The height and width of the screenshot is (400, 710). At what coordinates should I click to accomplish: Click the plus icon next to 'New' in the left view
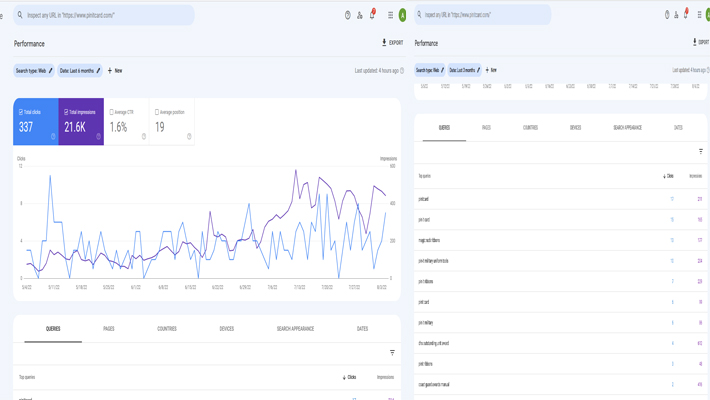[x=110, y=71]
